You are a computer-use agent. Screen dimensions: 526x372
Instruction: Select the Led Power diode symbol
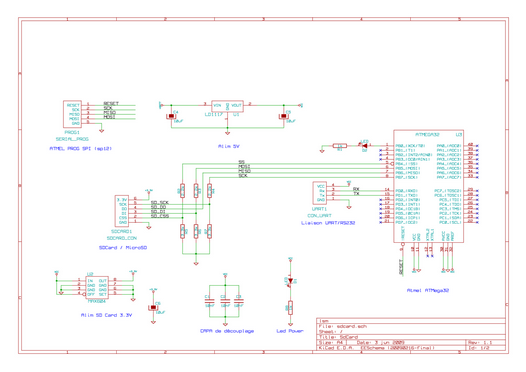pyautogui.click(x=291, y=281)
